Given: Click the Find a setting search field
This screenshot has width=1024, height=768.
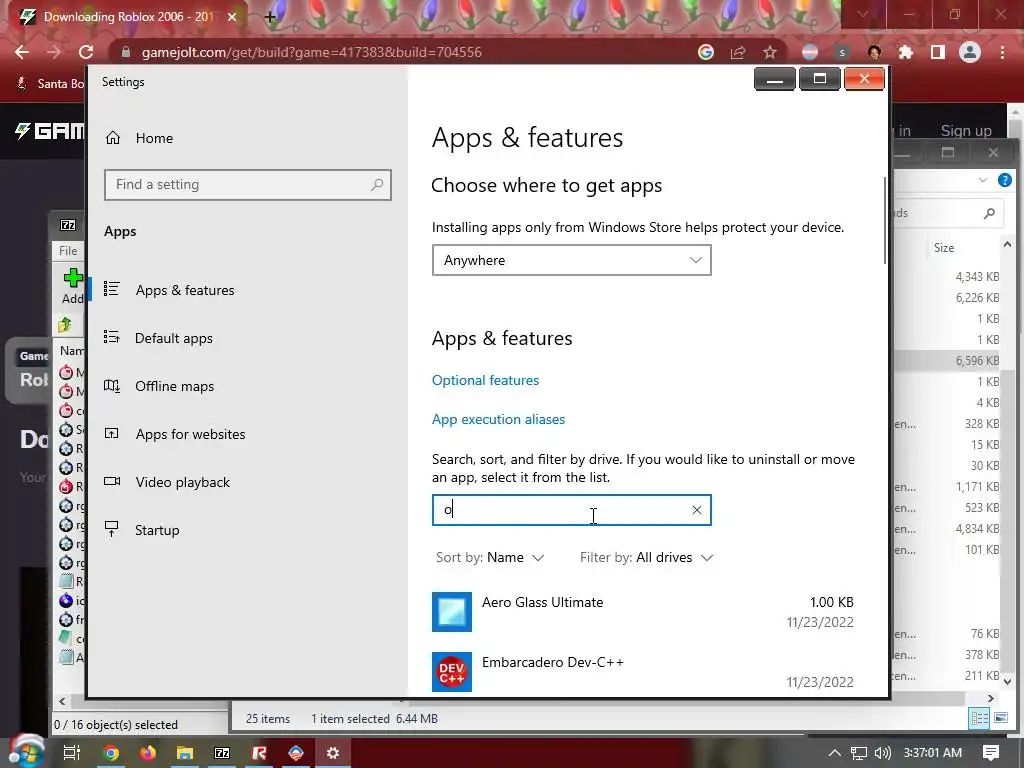Looking at the screenshot, I should (248, 185).
